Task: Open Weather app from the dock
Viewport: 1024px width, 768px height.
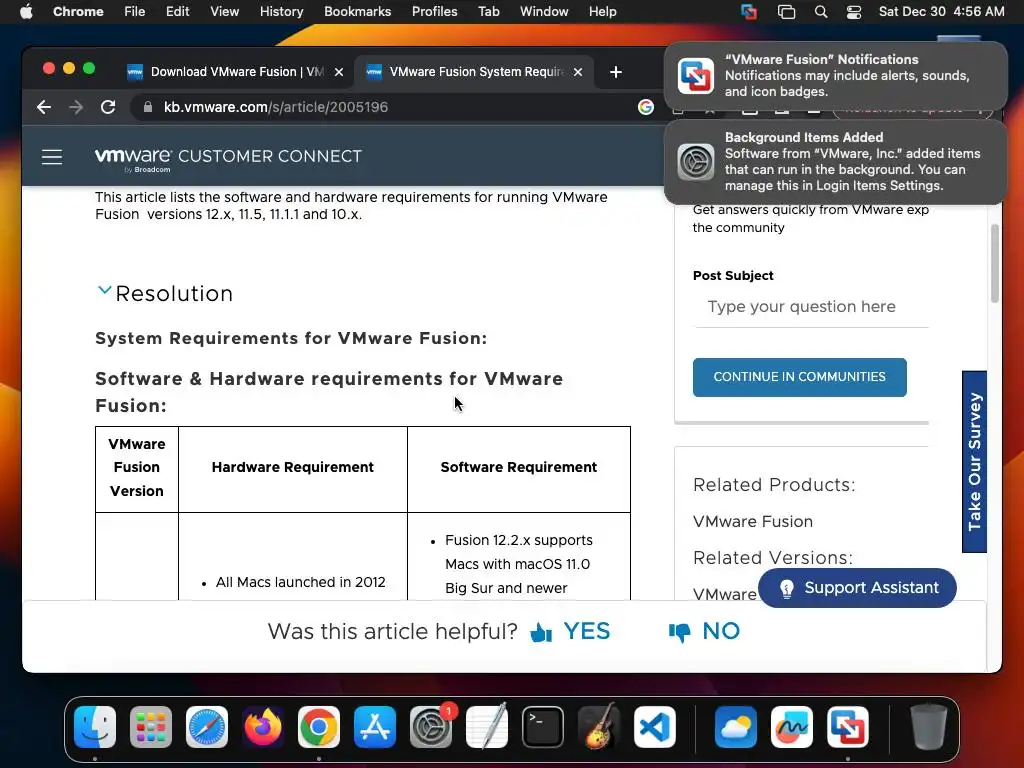Action: pos(736,726)
